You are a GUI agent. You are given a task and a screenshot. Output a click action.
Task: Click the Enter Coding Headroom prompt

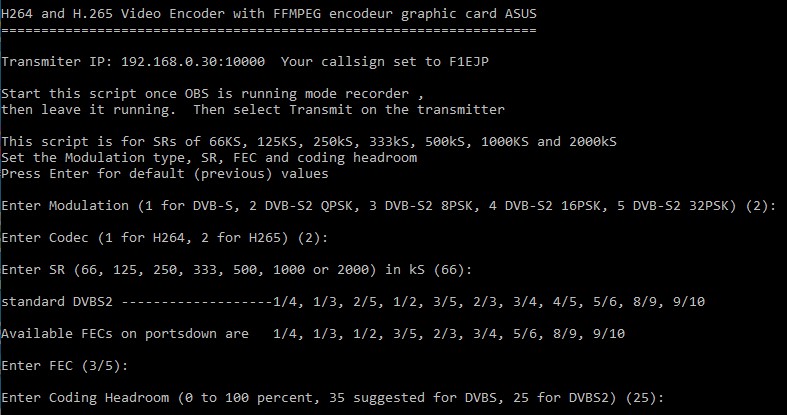click(x=332, y=398)
